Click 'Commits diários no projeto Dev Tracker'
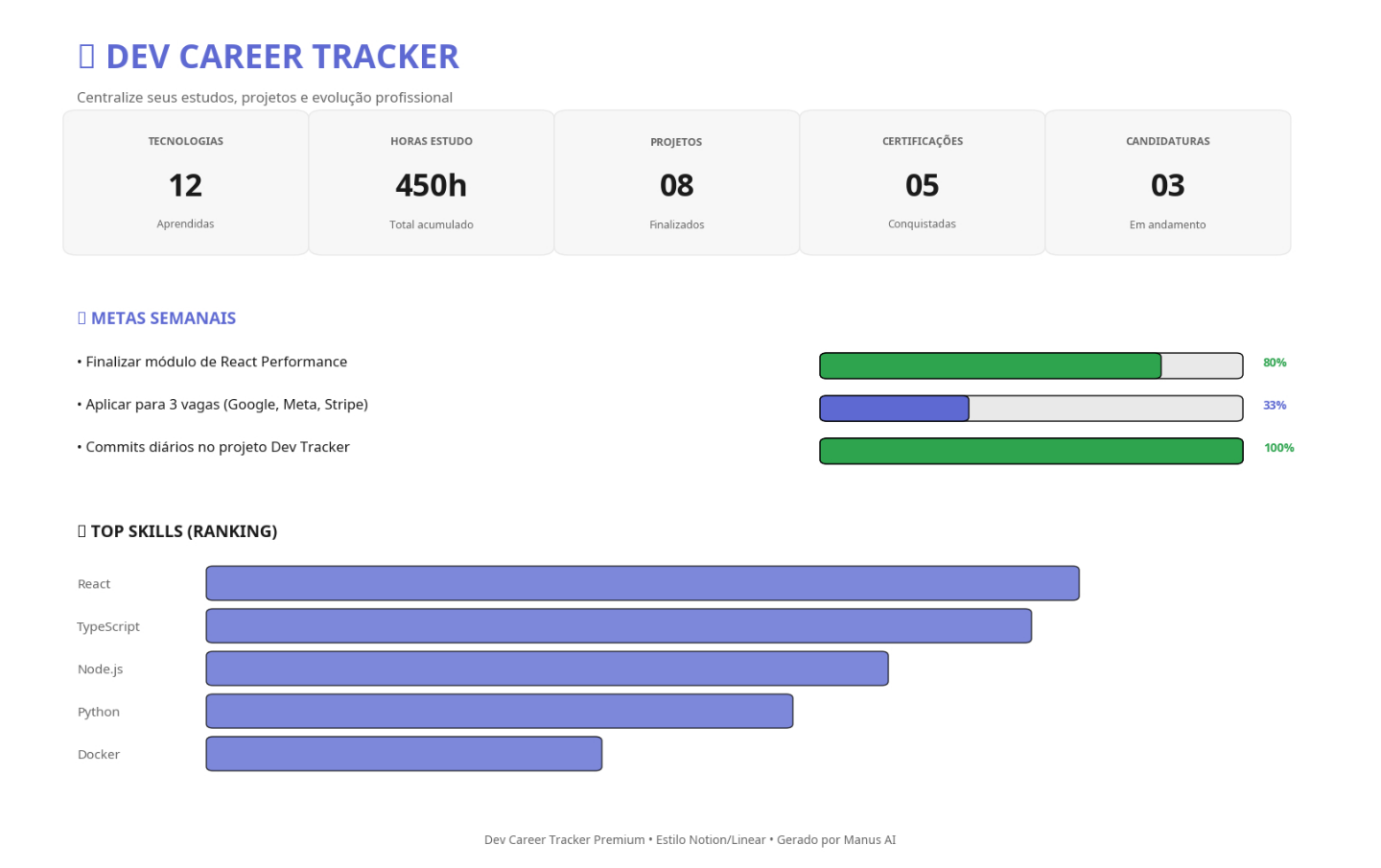Screen dimensions: 1381x868 pos(213,447)
